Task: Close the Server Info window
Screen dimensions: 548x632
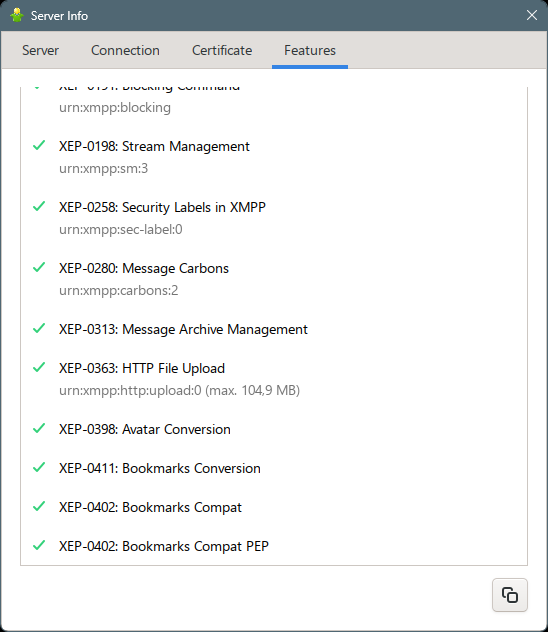Action: [x=531, y=15]
